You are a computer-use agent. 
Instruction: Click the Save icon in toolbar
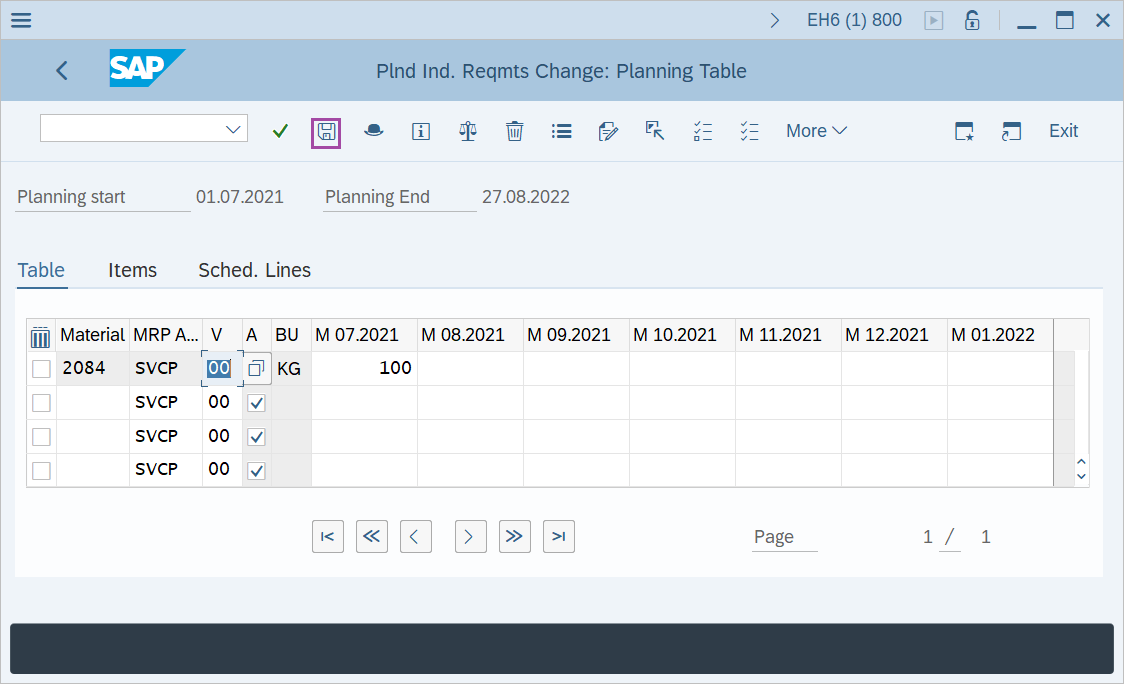tap(326, 131)
